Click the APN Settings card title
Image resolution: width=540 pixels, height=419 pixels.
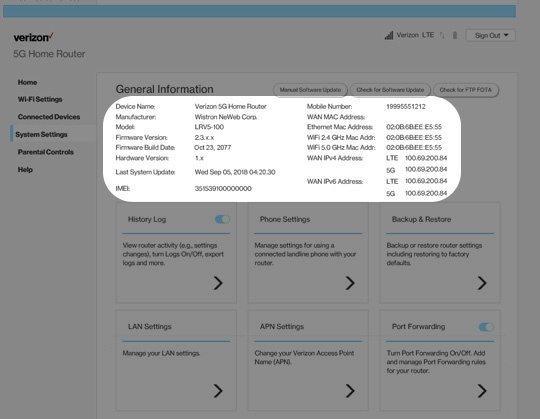(x=282, y=327)
